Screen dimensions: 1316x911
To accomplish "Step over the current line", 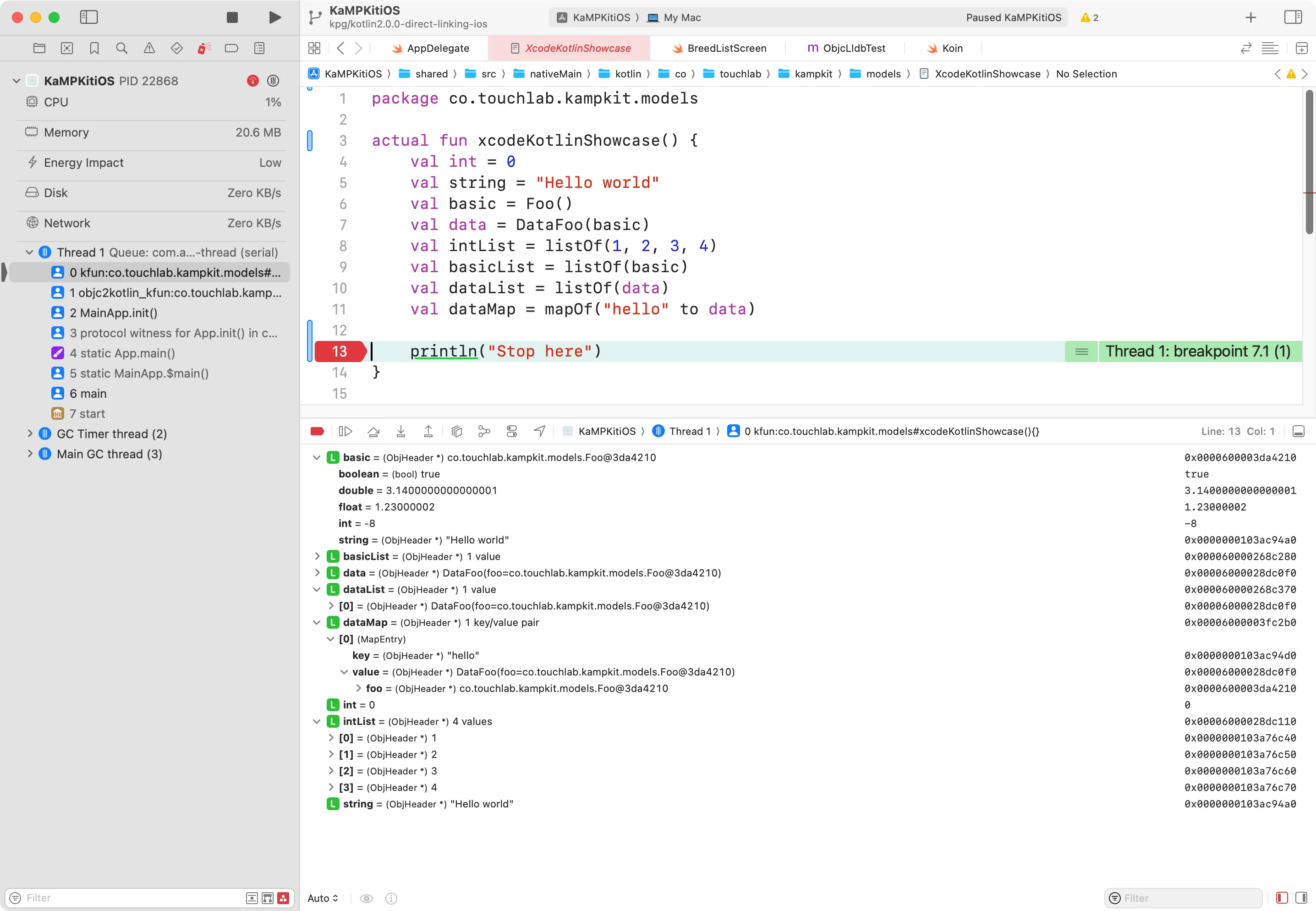I will [373, 431].
